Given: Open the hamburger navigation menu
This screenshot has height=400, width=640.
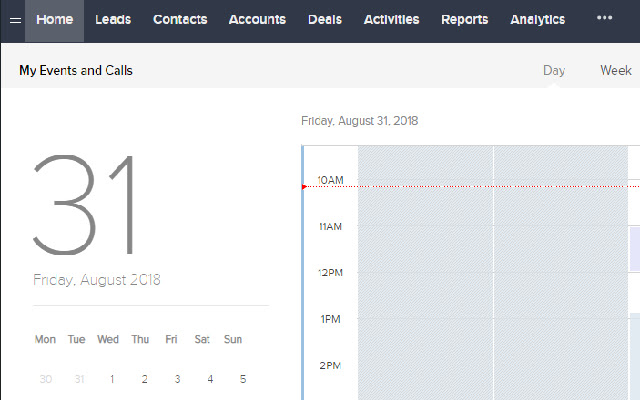Looking at the screenshot, I should [x=15, y=20].
